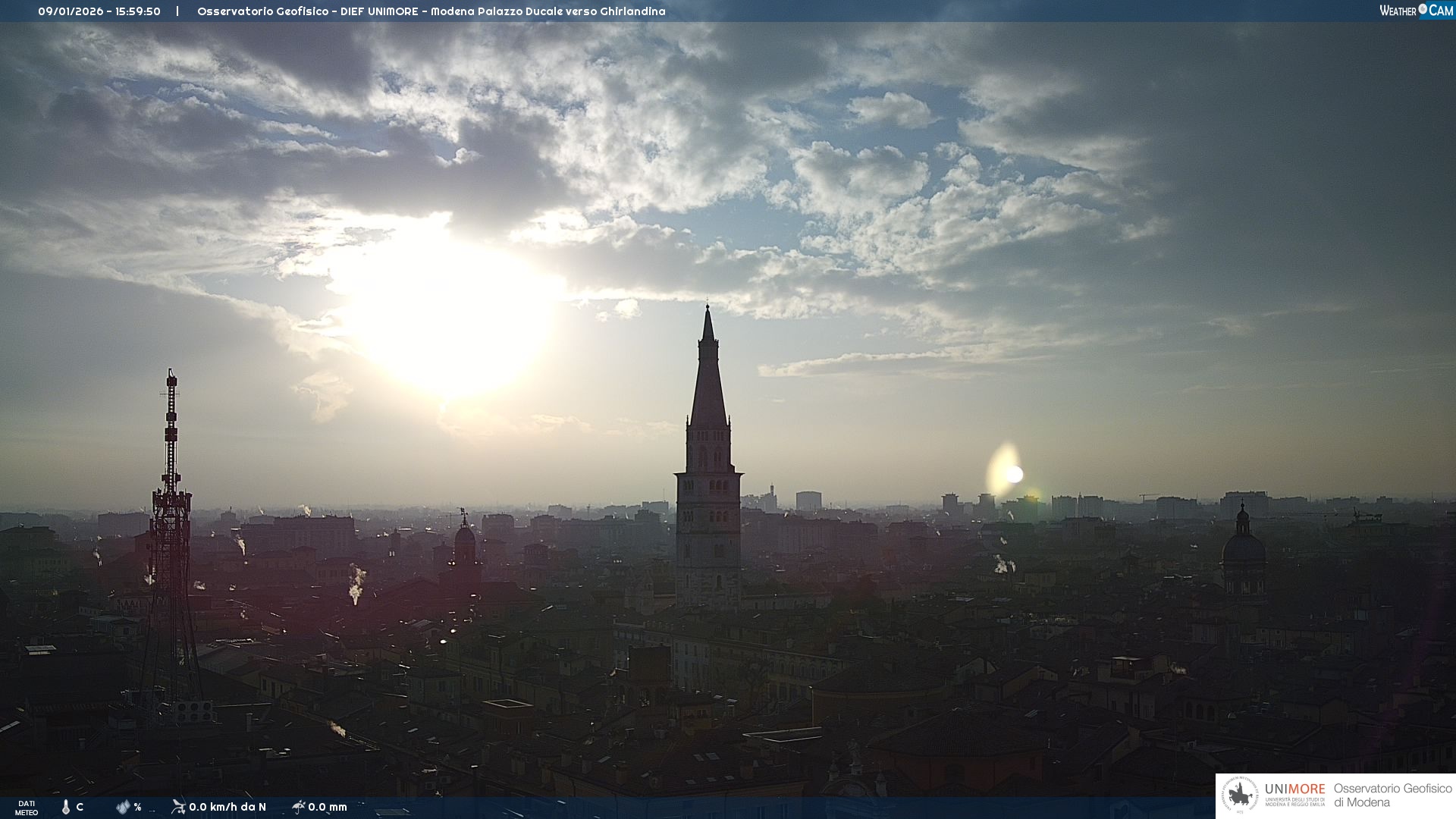Click the domed church on right
Image resolution: width=1456 pixels, height=819 pixels.
[1244, 550]
